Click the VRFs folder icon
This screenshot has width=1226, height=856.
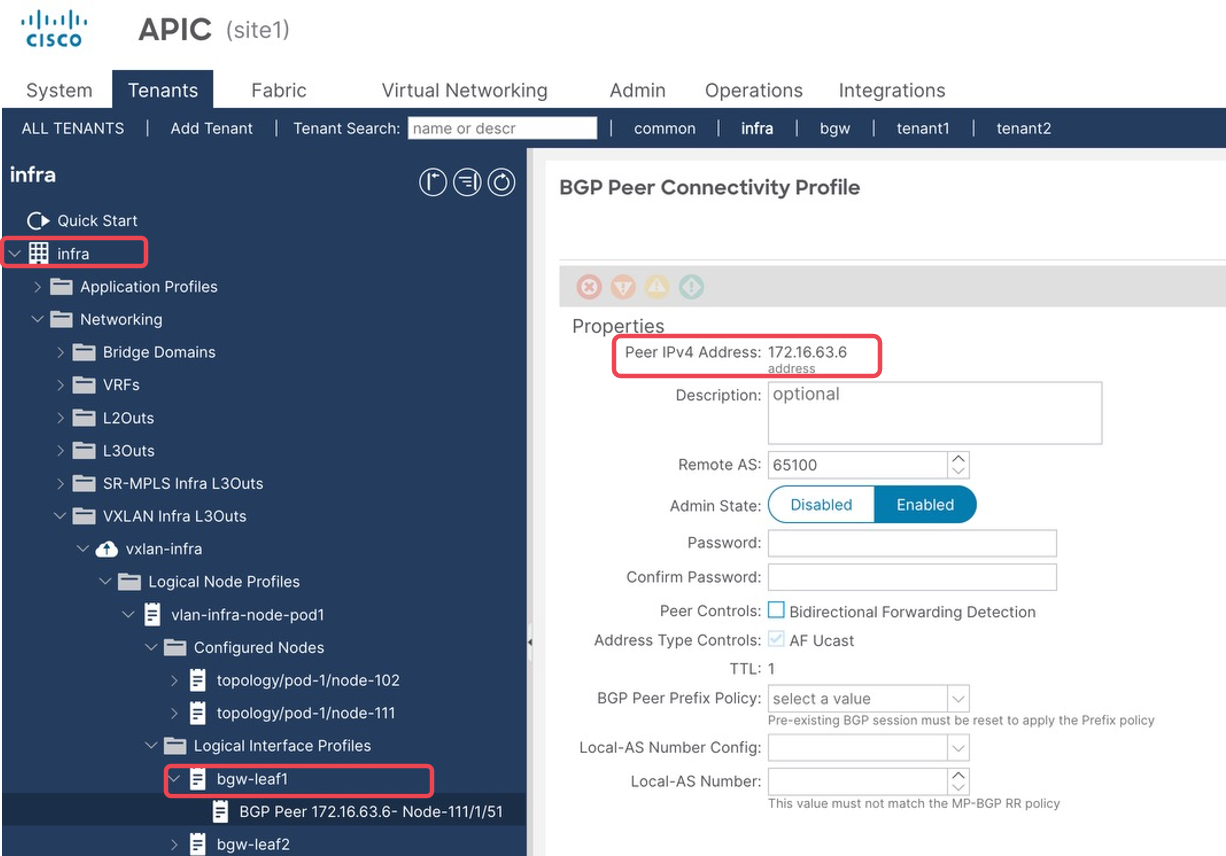tap(84, 385)
